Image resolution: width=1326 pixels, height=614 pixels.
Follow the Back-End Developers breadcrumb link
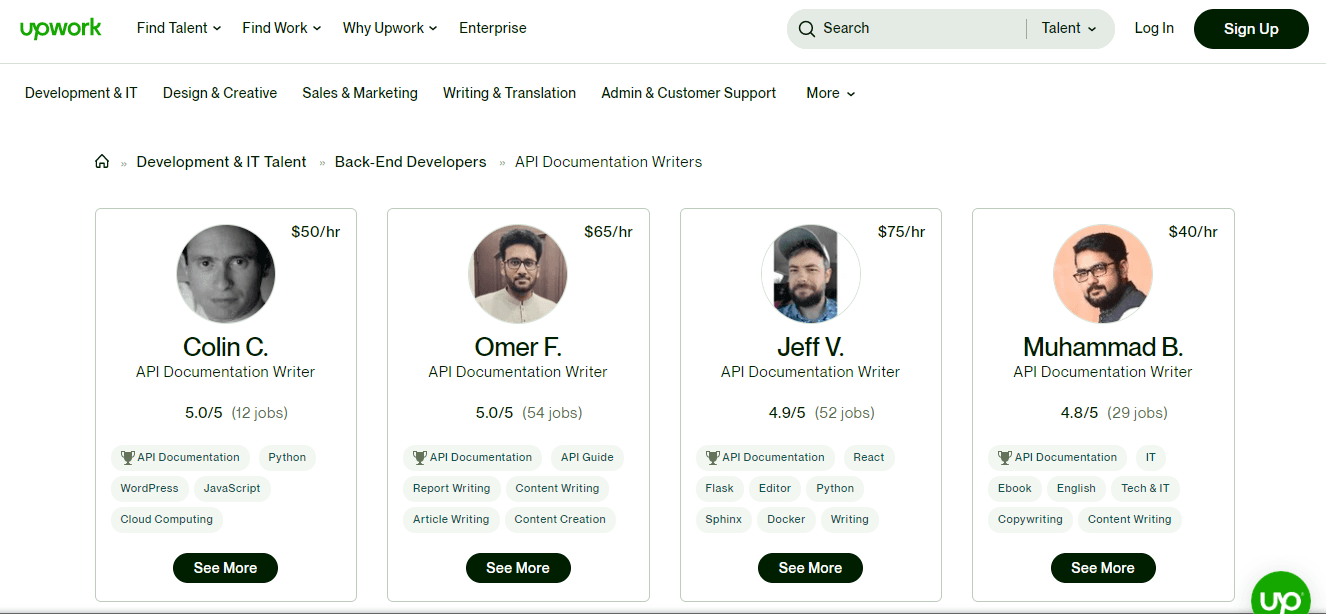(x=410, y=162)
